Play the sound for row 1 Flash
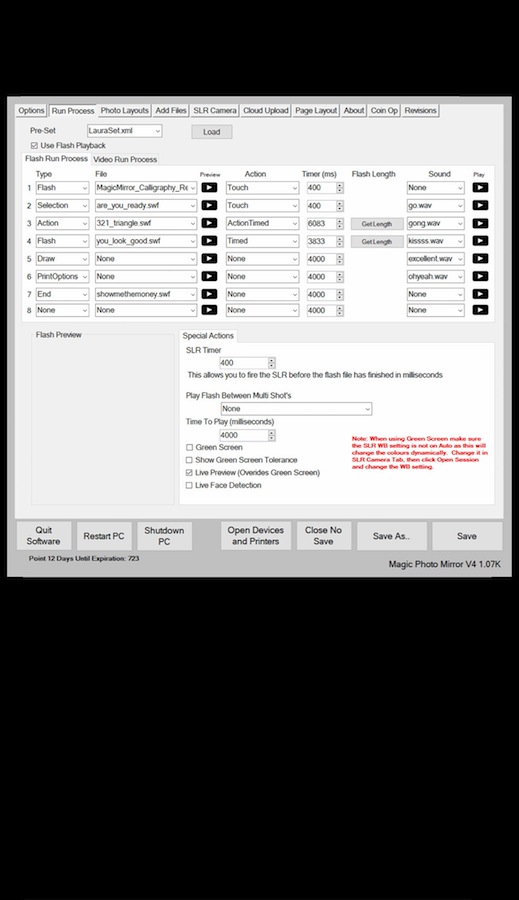Image resolution: width=519 pixels, height=900 pixels. coord(480,188)
